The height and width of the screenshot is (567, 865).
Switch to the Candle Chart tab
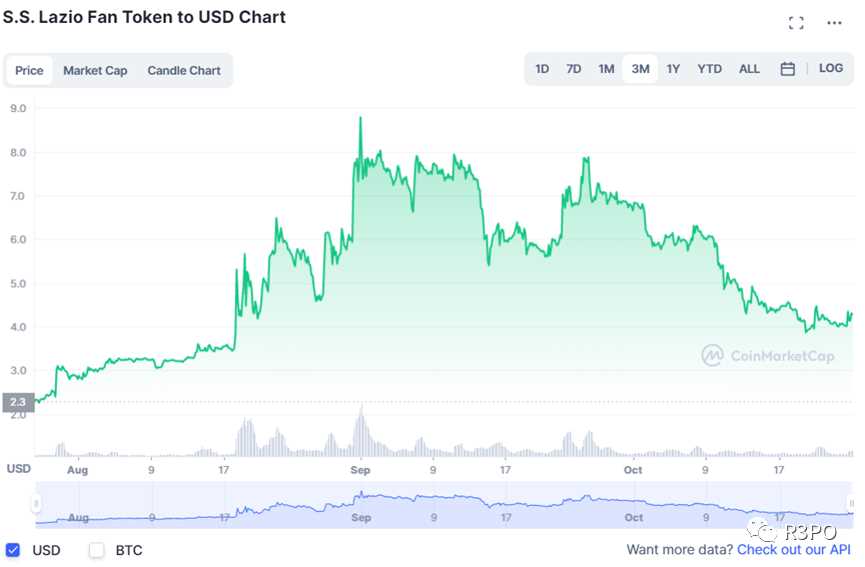pos(184,71)
